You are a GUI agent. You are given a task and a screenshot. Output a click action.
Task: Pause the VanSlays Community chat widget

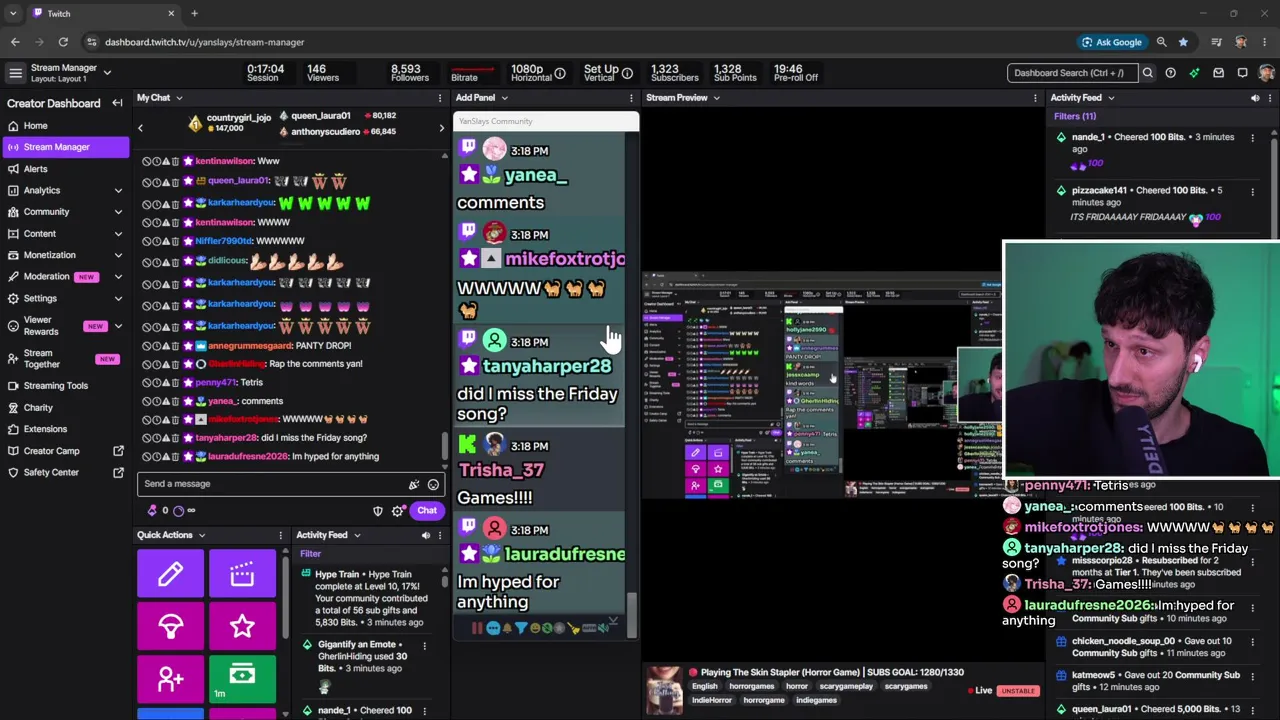click(x=476, y=628)
